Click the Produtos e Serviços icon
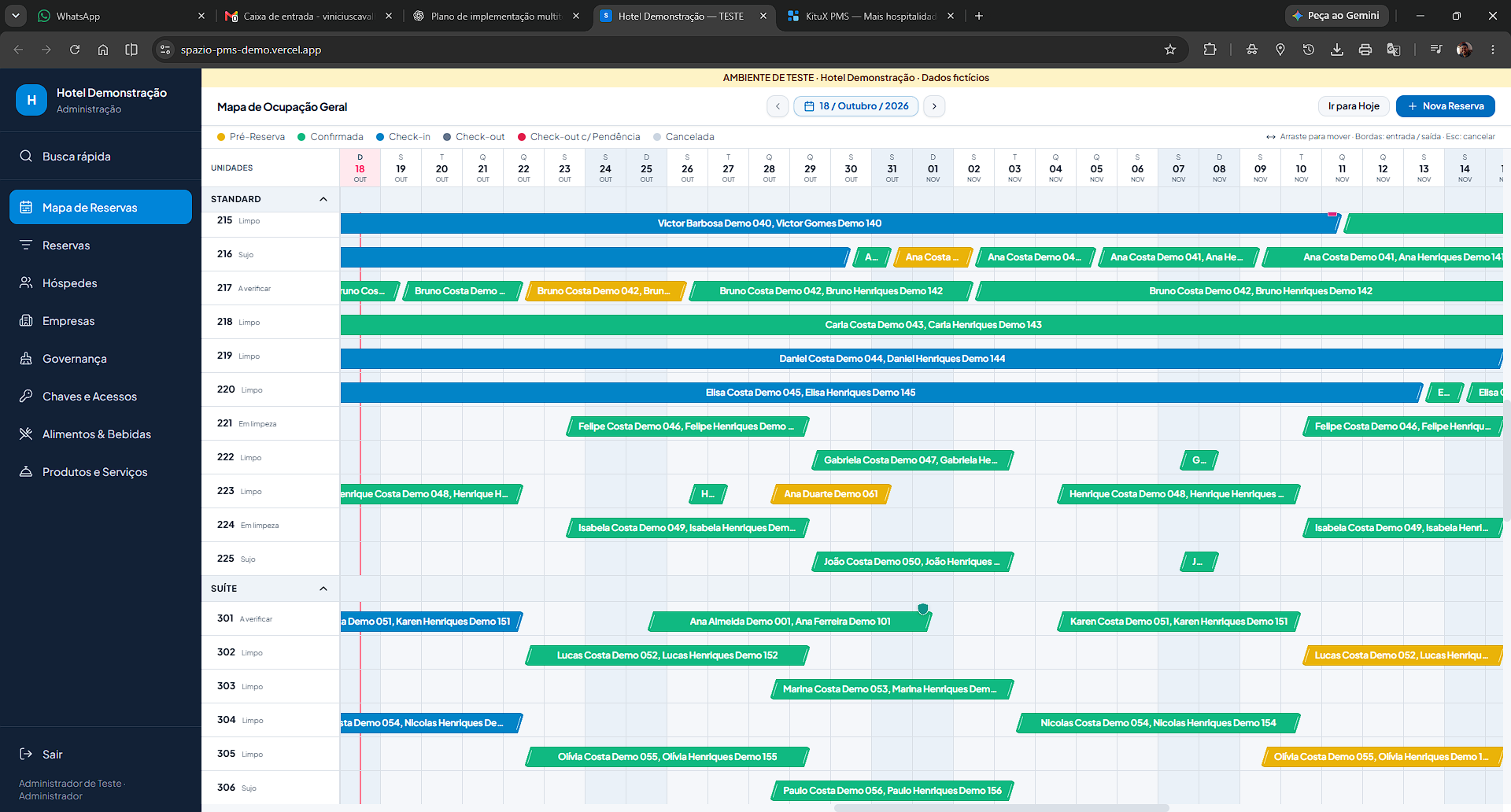Image resolution: width=1511 pixels, height=812 pixels. [x=26, y=472]
